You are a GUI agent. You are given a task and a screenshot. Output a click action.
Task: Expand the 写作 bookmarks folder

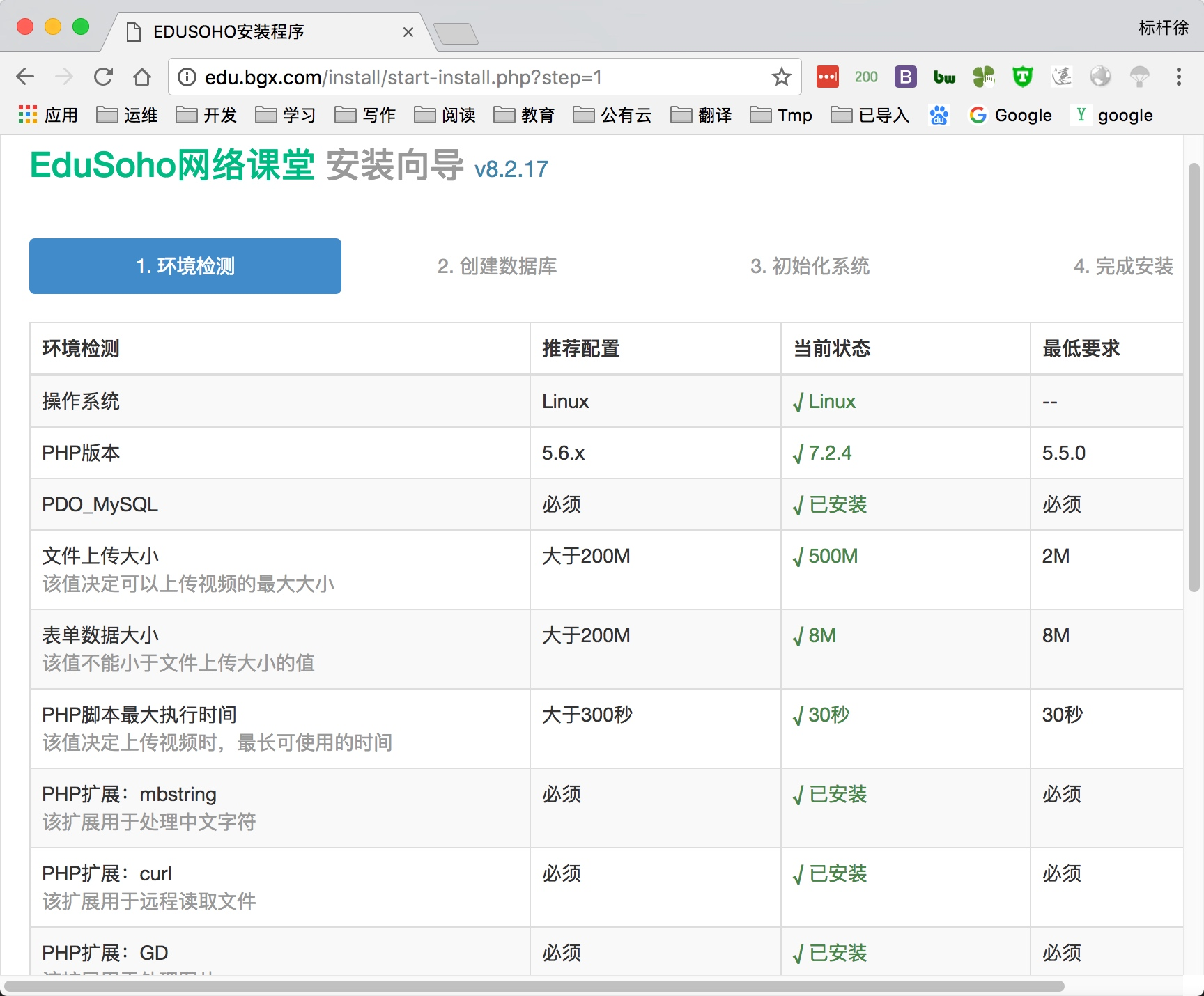coord(365,115)
